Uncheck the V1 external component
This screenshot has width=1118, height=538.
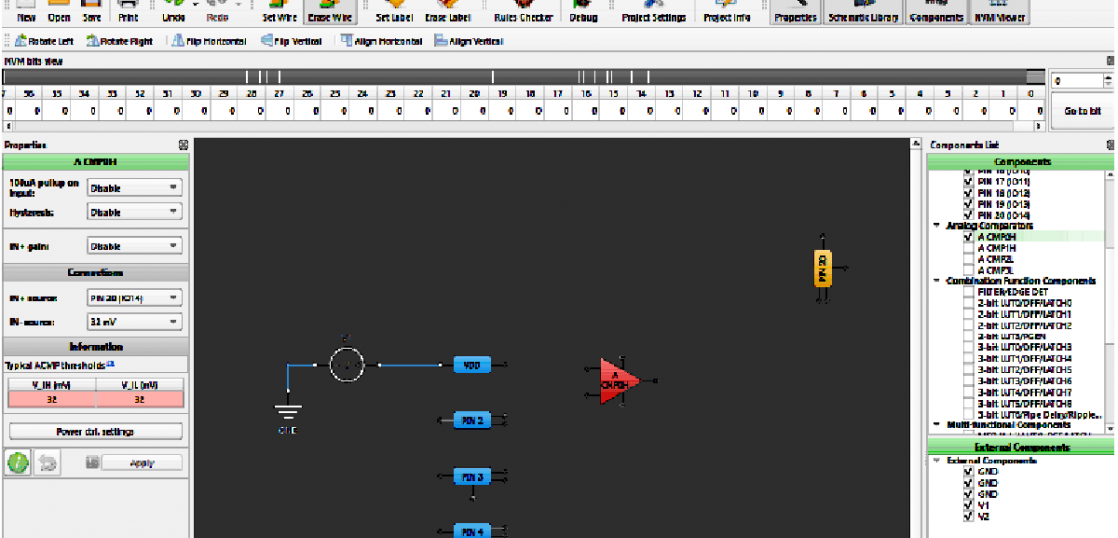click(968, 505)
